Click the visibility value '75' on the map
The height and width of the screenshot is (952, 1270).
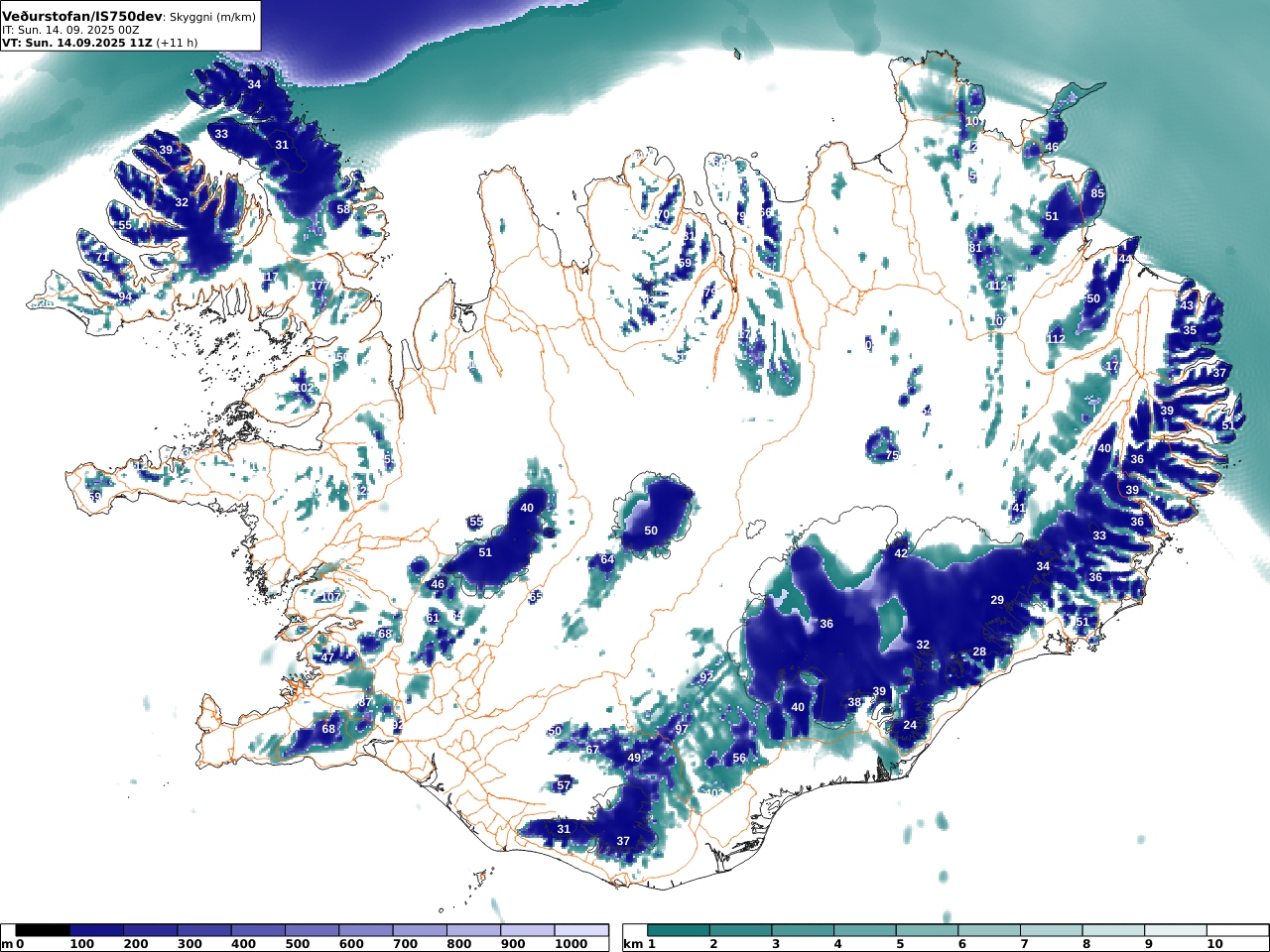pos(892,455)
